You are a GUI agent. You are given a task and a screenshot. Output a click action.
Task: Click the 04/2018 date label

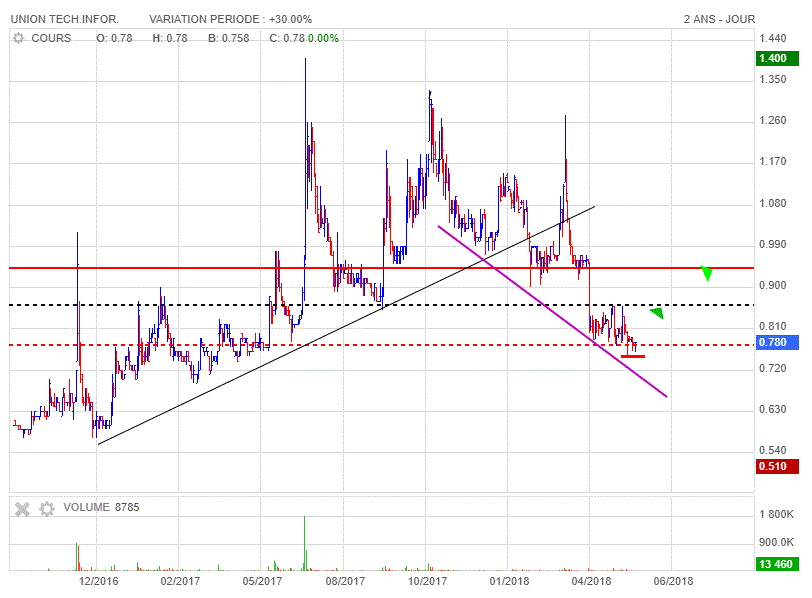pyautogui.click(x=591, y=581)
